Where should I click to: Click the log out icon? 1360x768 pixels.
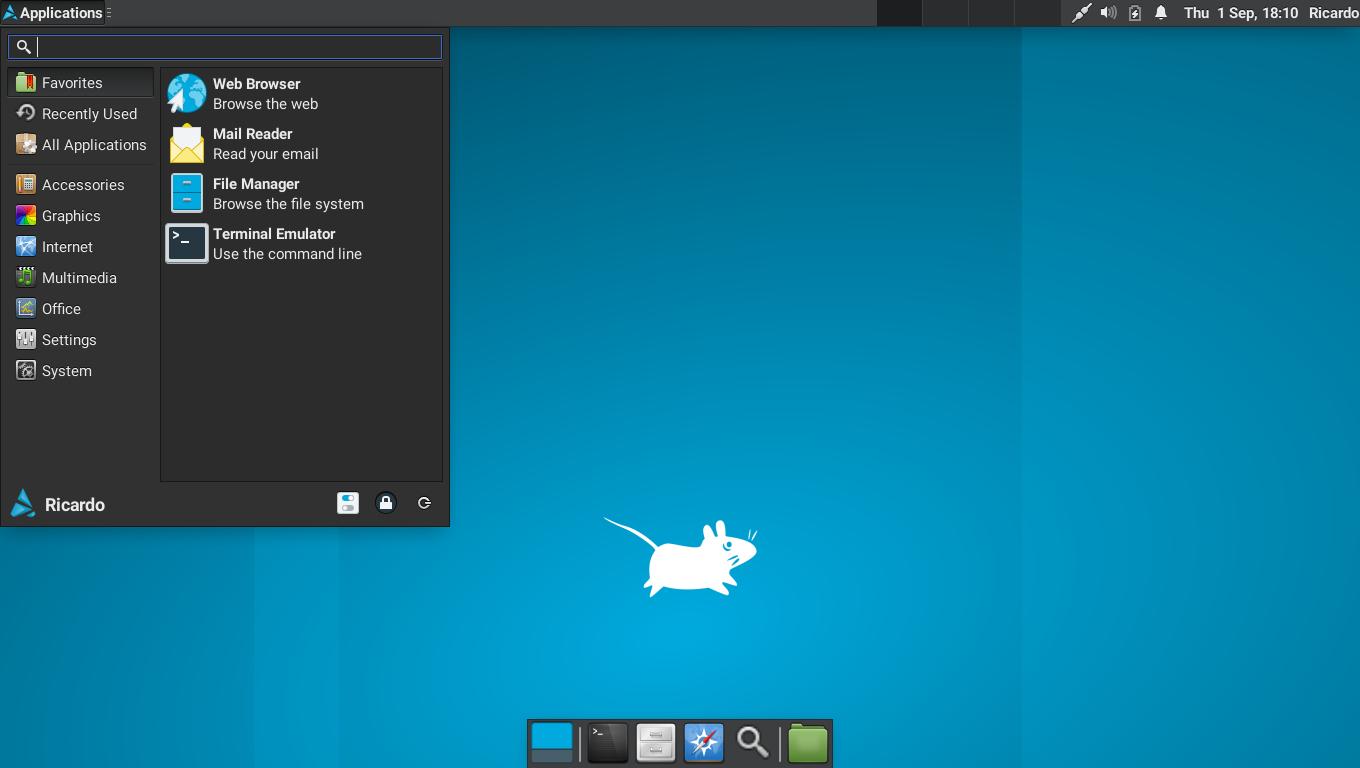coord(424,503)
